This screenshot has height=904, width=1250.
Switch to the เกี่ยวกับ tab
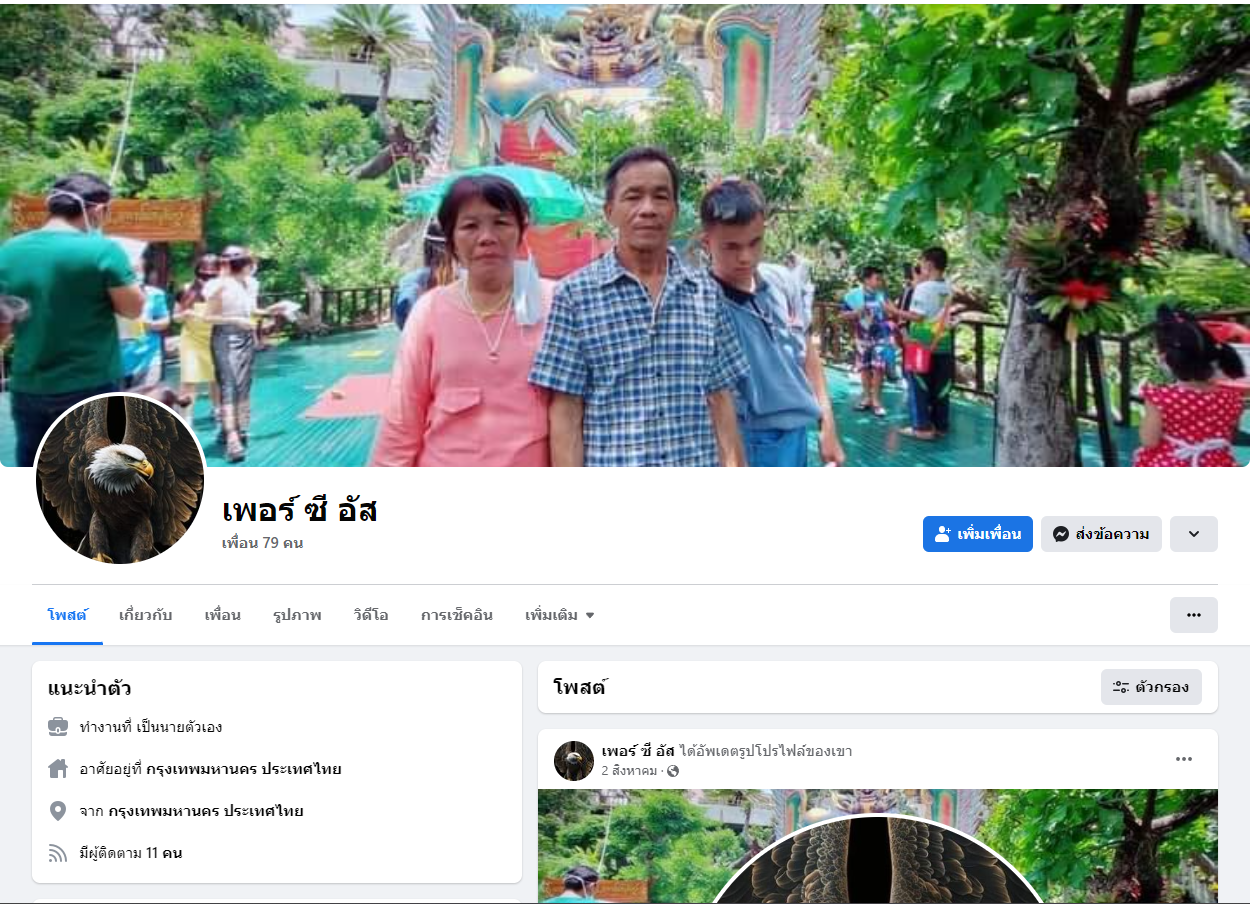pyautogui.click(x=145, y=615)
